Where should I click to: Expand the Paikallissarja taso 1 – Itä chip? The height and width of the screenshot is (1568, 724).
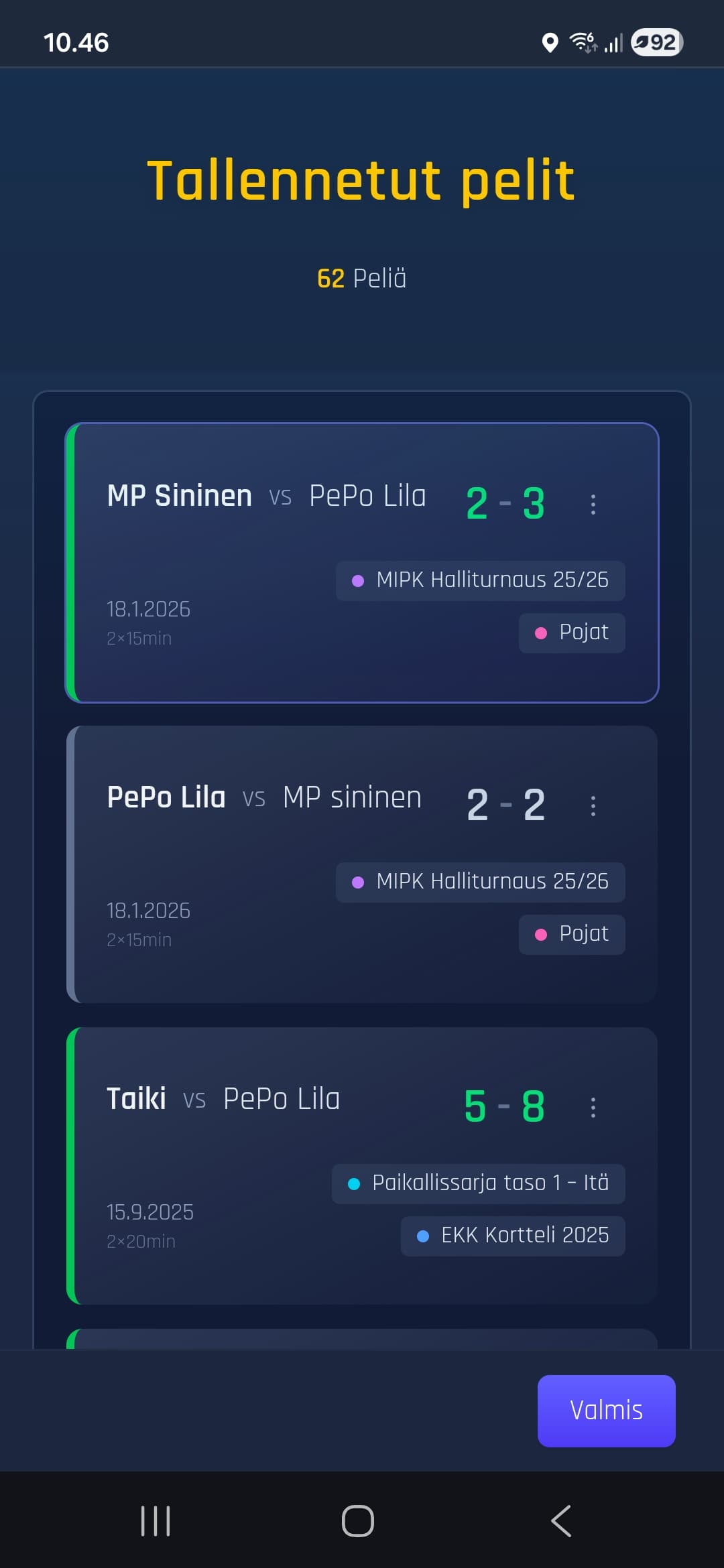coord(477,1183)
